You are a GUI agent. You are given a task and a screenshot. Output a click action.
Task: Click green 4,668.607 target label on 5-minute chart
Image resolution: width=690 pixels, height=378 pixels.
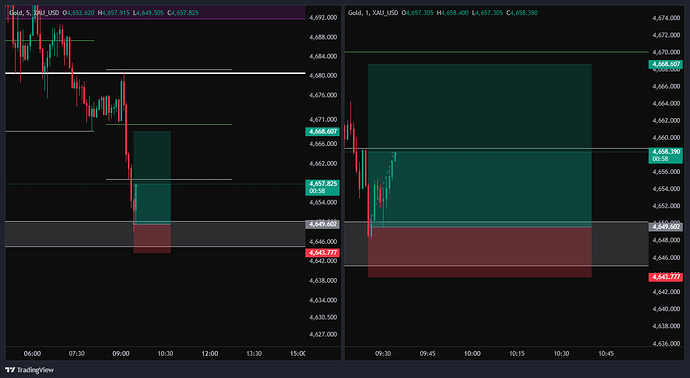click(x=323, y=132)
